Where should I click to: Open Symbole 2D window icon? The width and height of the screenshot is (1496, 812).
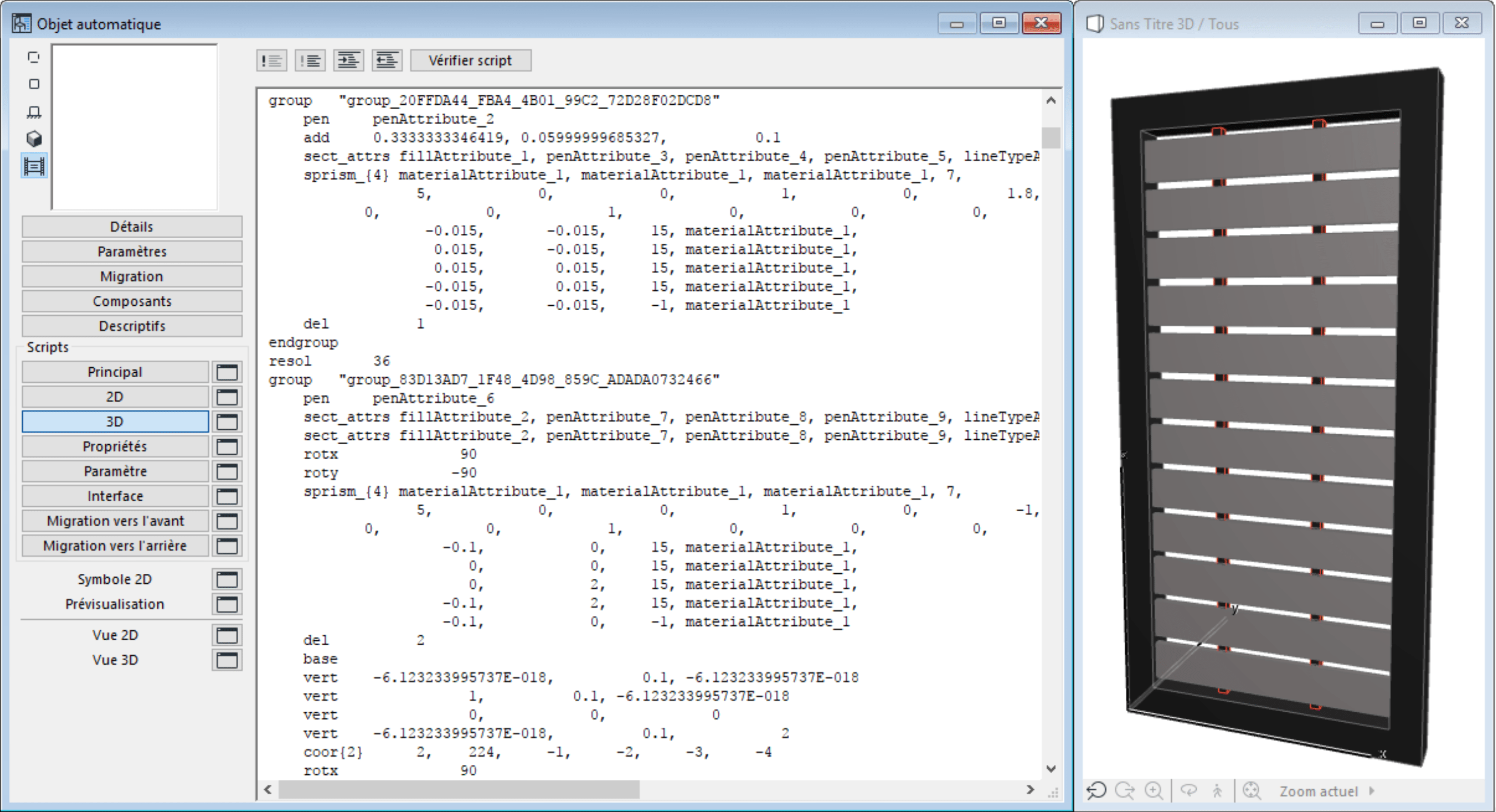(x=227, y=579)
